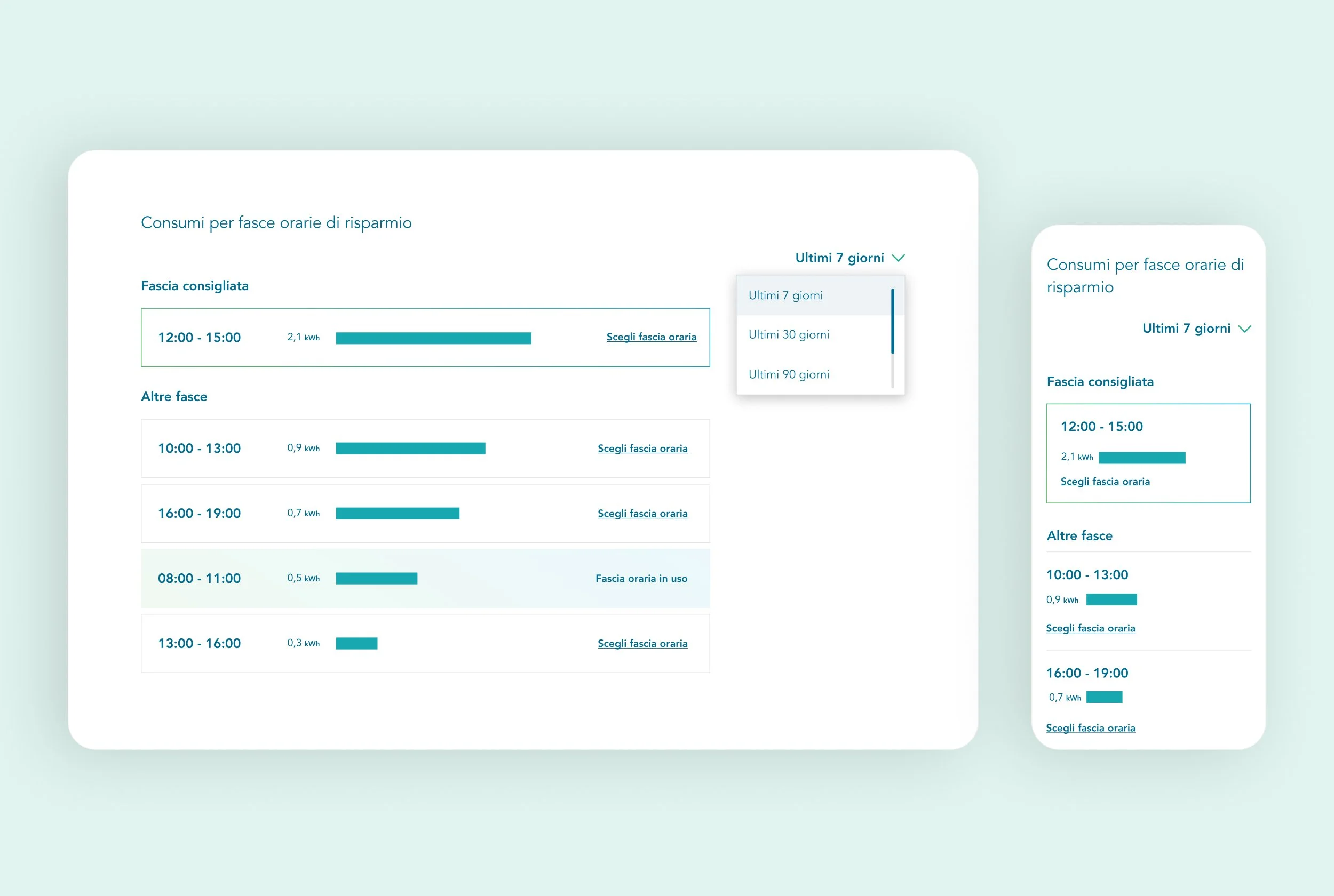Viewport: 1334px width, 896px height.
Task: Select 'Ultimi 7 giorni' option in list
Action: (x=785, y=295)
